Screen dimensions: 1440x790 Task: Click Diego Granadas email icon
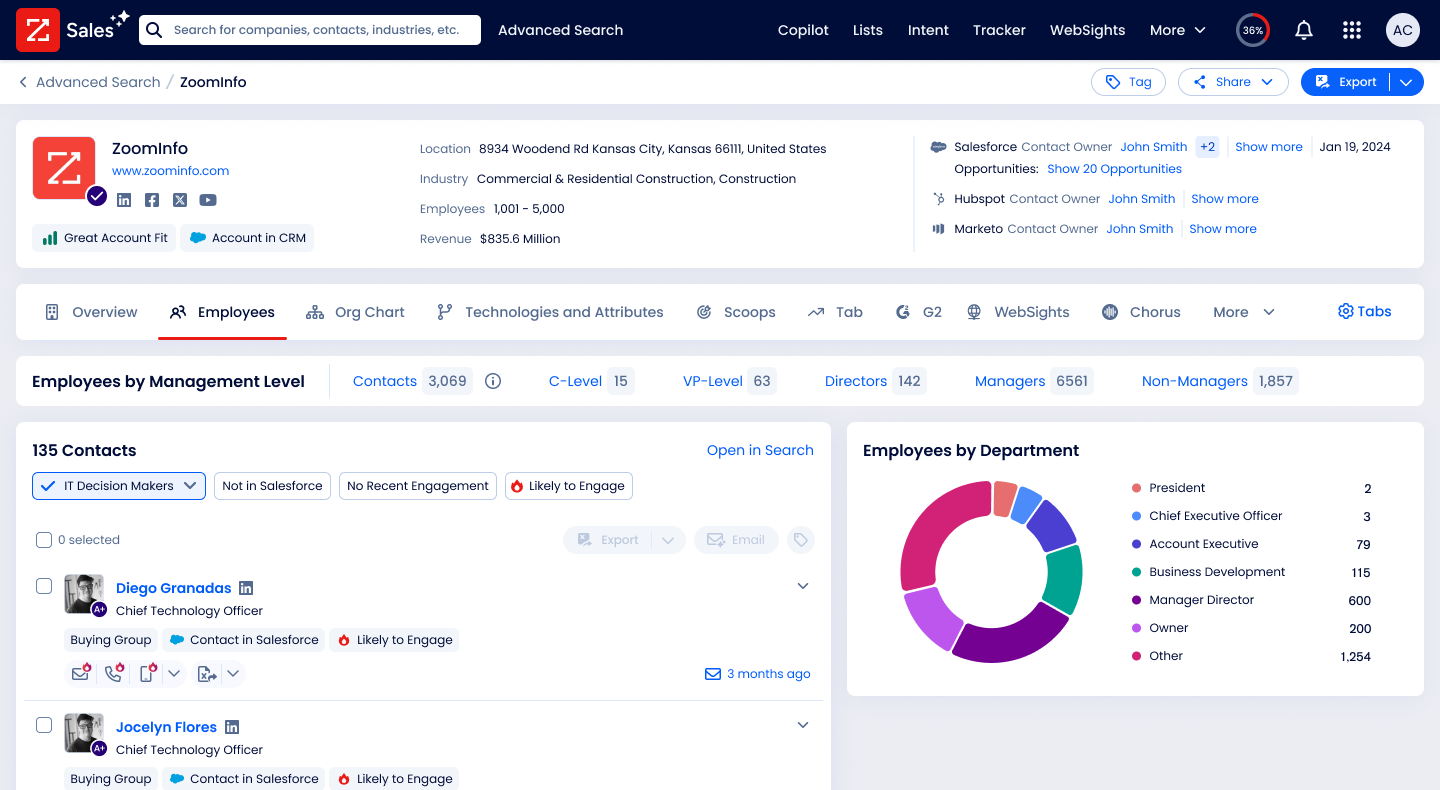(x=81, y=673)
